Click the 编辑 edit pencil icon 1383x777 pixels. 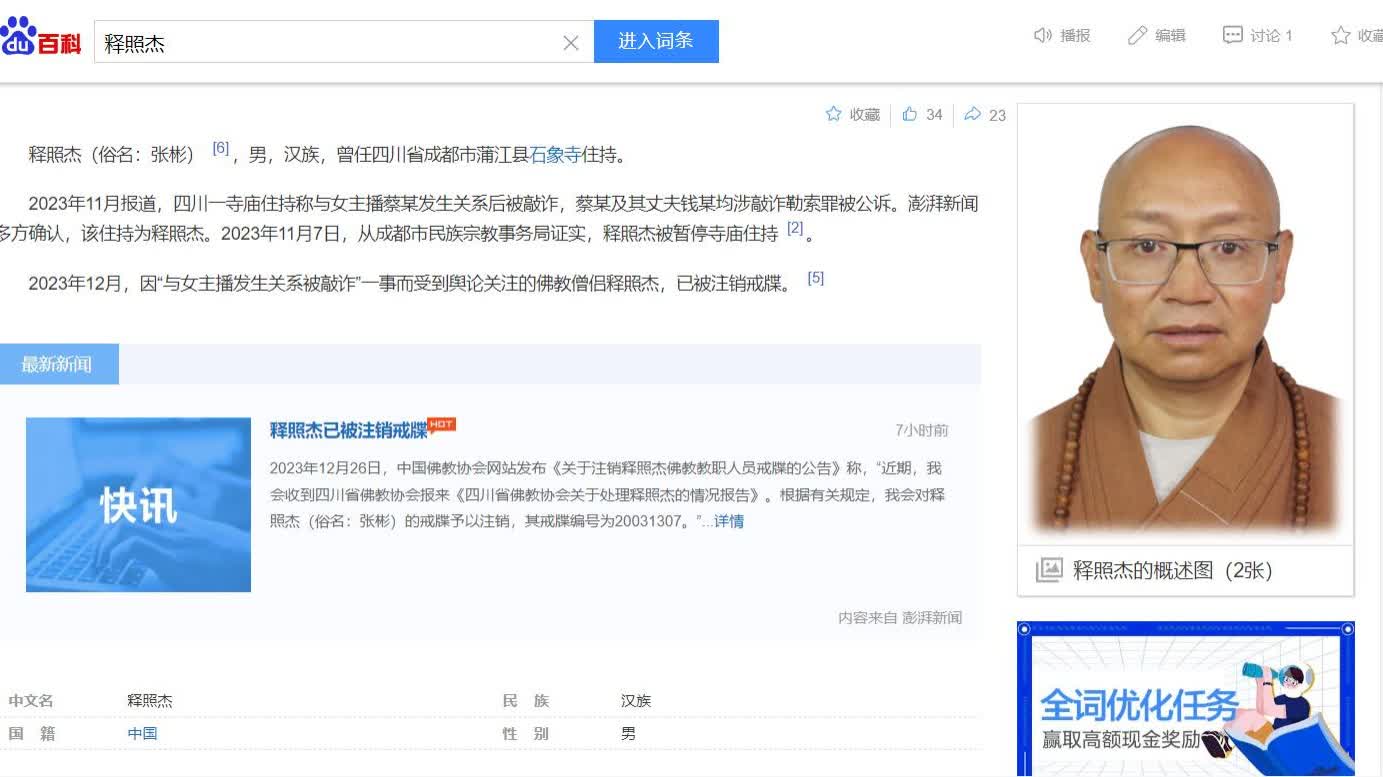click(x=1138, y=34)
